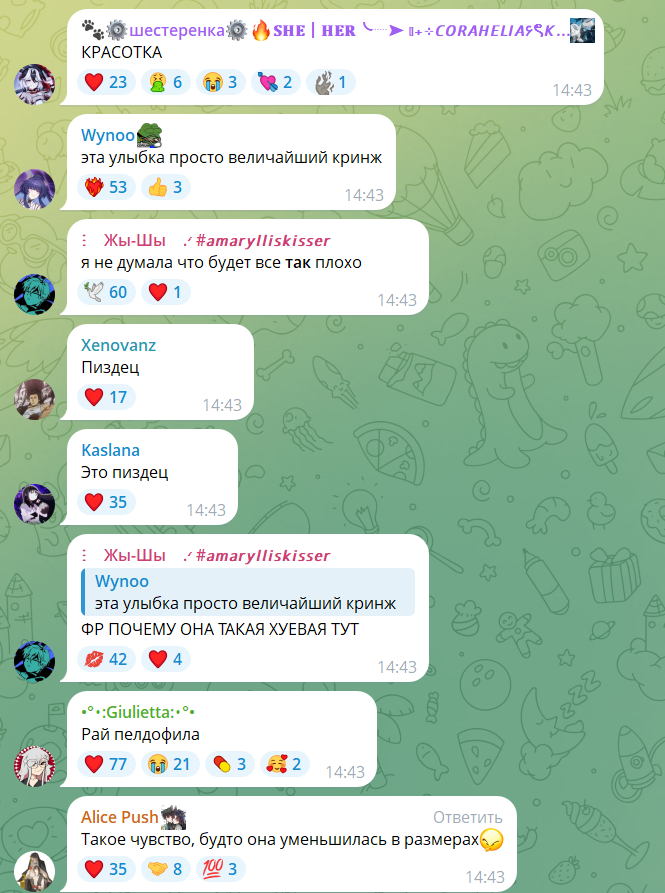The width and height of the screenshot is (665, 893).
Task: Click the kiss mark reaction with 42
Action: [x=106, y=659]
